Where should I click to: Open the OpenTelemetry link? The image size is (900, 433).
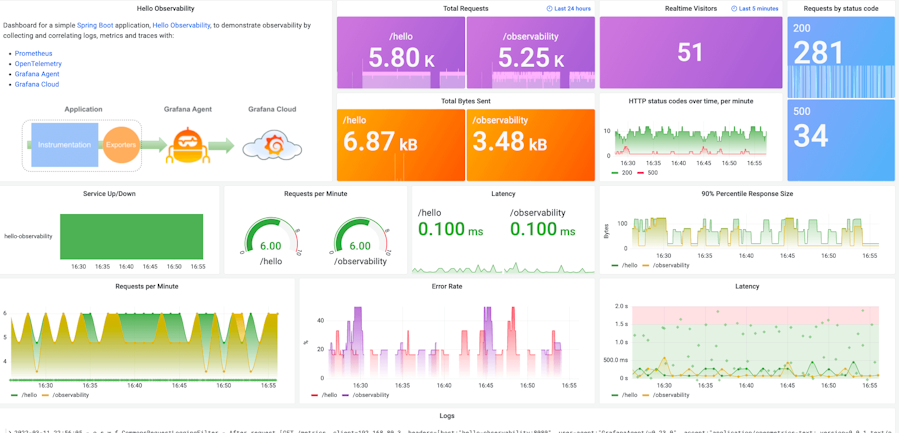point(38,64)
